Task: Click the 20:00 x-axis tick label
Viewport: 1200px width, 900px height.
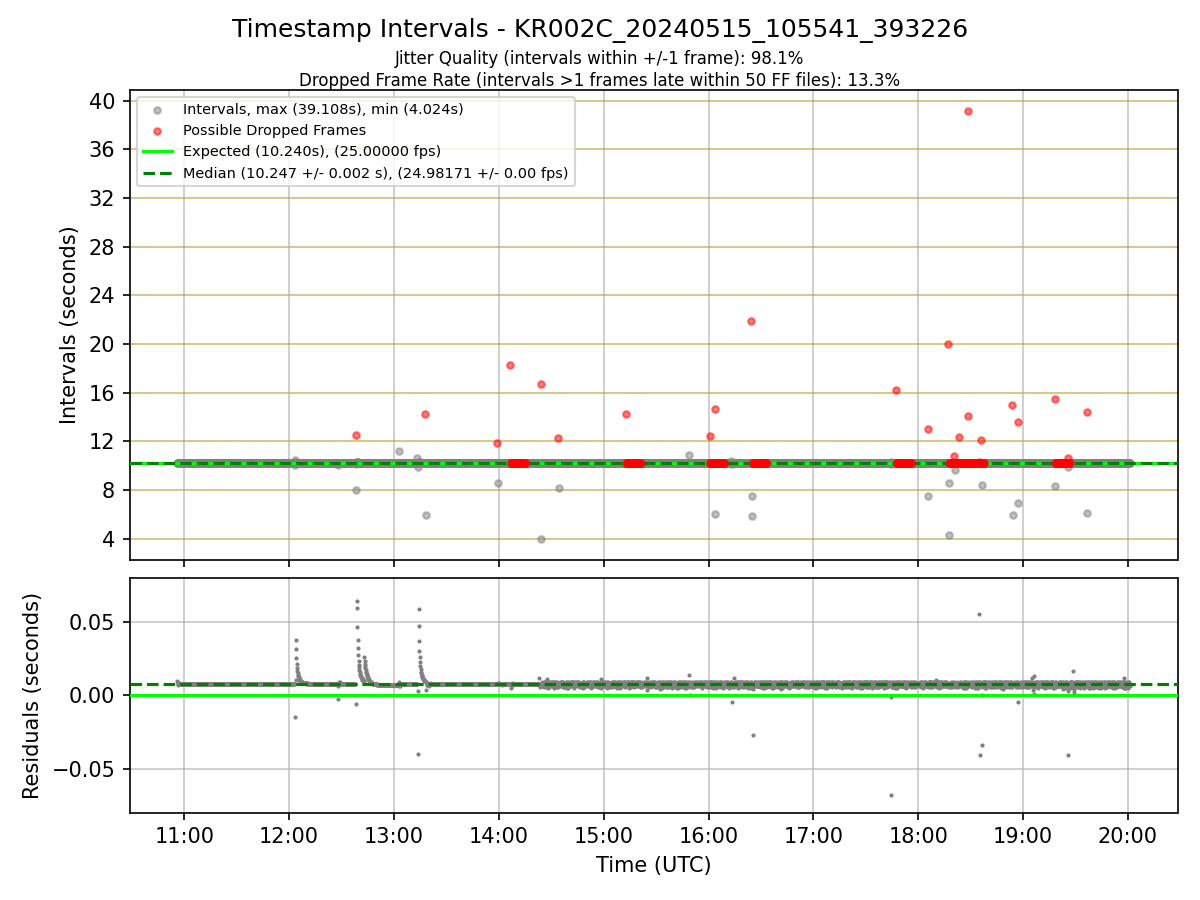Action: pyautogui.click(x=1128, y=836)
